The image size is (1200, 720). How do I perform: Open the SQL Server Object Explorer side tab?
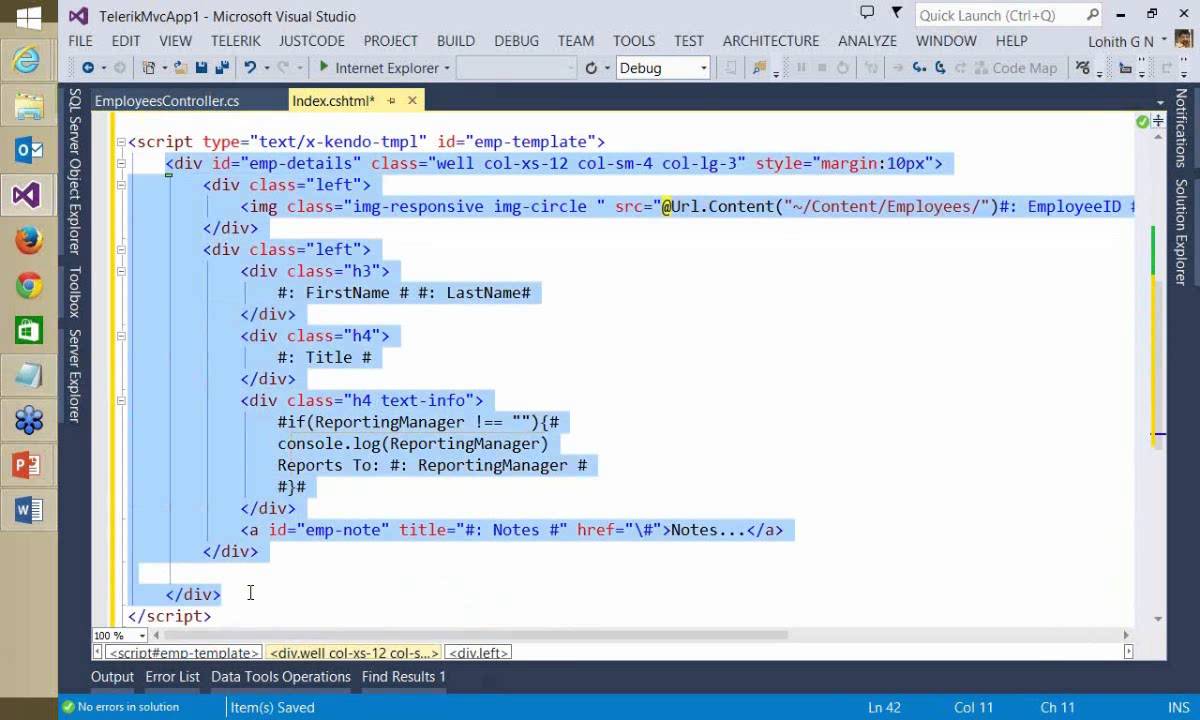(x=75, y=171)
